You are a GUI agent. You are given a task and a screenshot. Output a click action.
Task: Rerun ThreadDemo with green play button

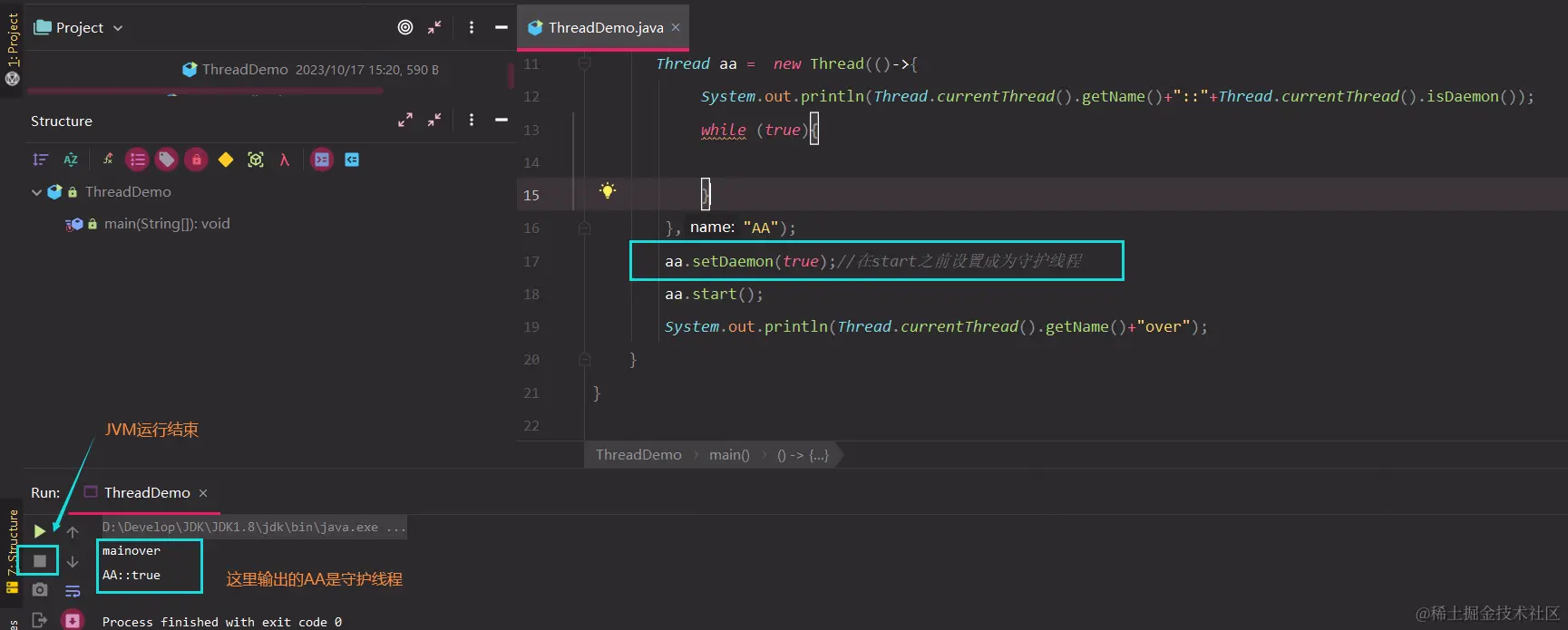(x=40, y=531)
